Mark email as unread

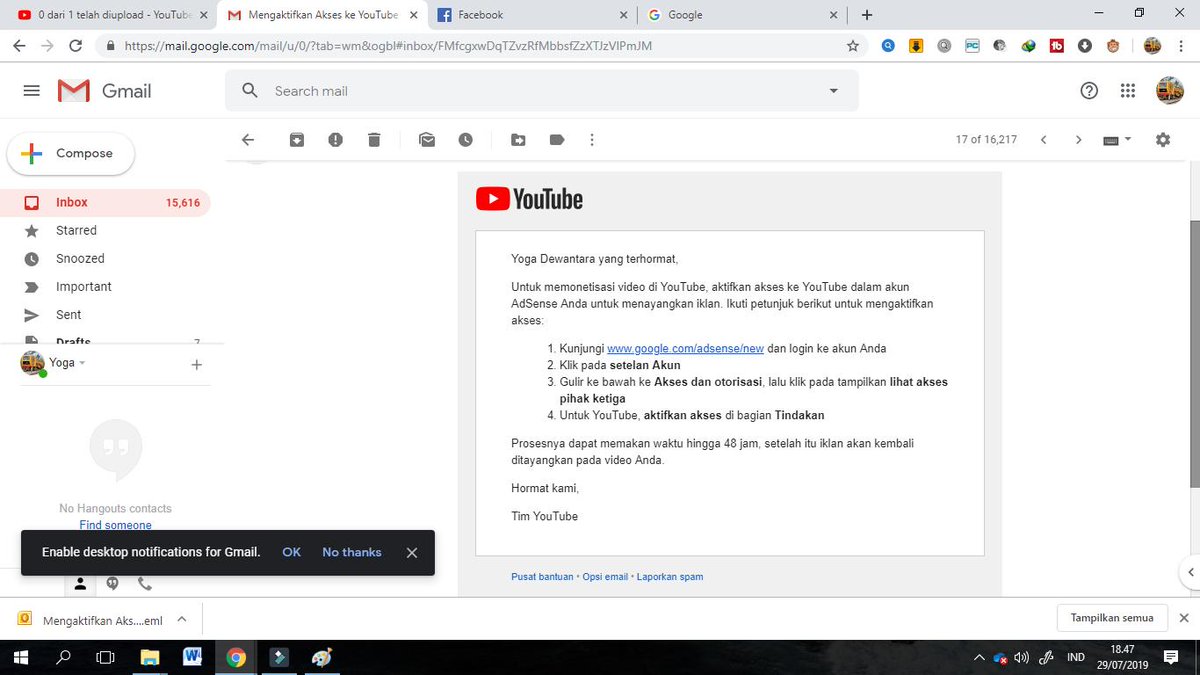click(x=427, y=140)
